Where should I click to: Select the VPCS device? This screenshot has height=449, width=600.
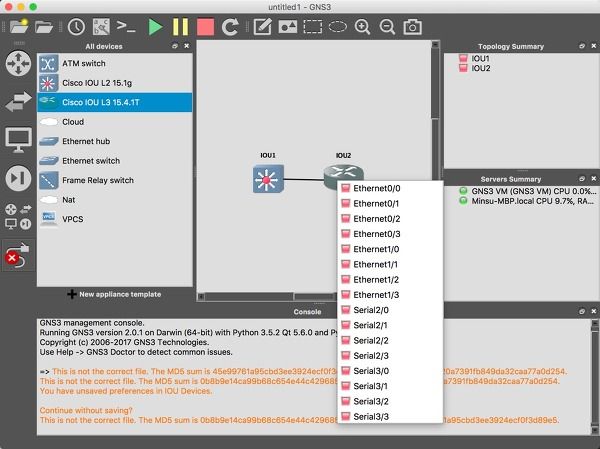(115, 219)
